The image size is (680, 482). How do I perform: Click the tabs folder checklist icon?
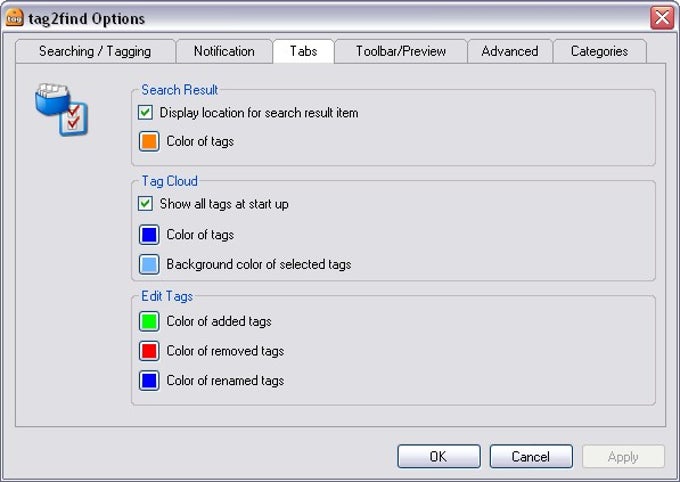pos(61,109)
